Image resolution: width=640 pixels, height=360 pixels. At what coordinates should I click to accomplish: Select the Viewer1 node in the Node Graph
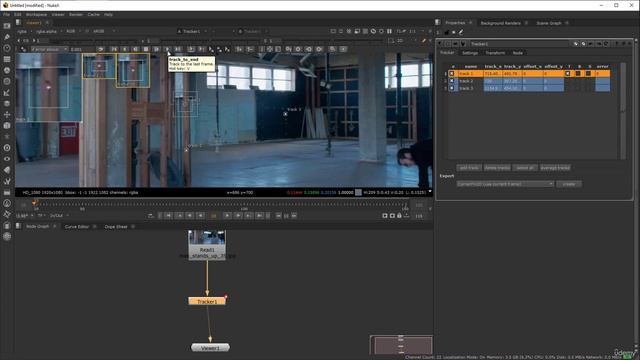[210, 348]
